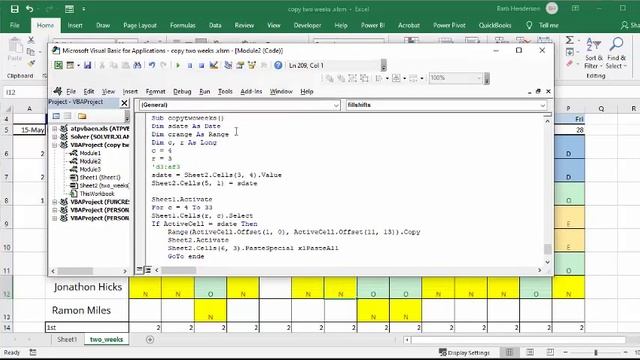Open Find binoculars in VBA toolbar
Image resolution: width=640 pixels, height=360 pixels.
pyautogui.click(x=138, y=65)
